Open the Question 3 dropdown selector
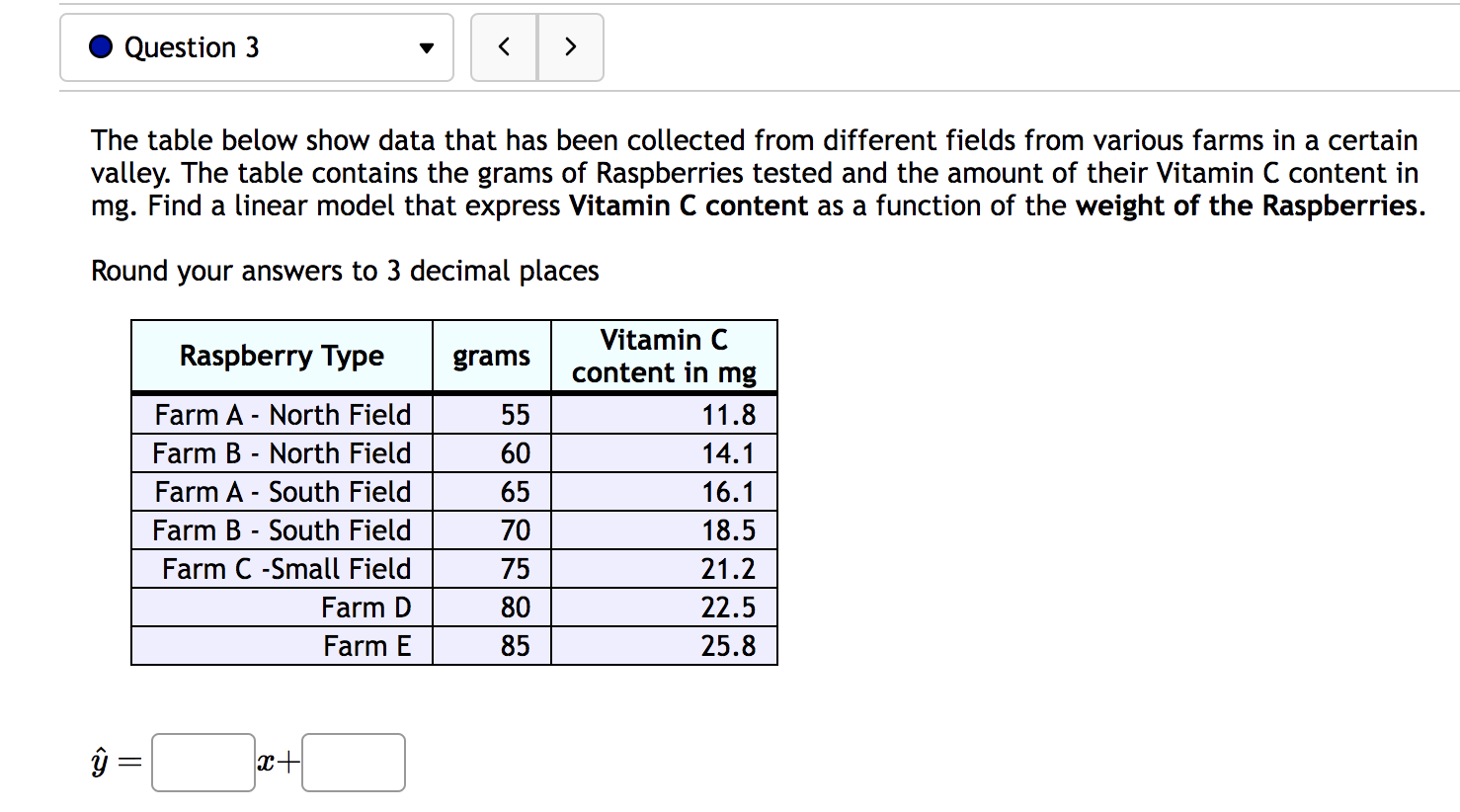Viewport: 1460px width, 812px height. click(x=256, y=47)
